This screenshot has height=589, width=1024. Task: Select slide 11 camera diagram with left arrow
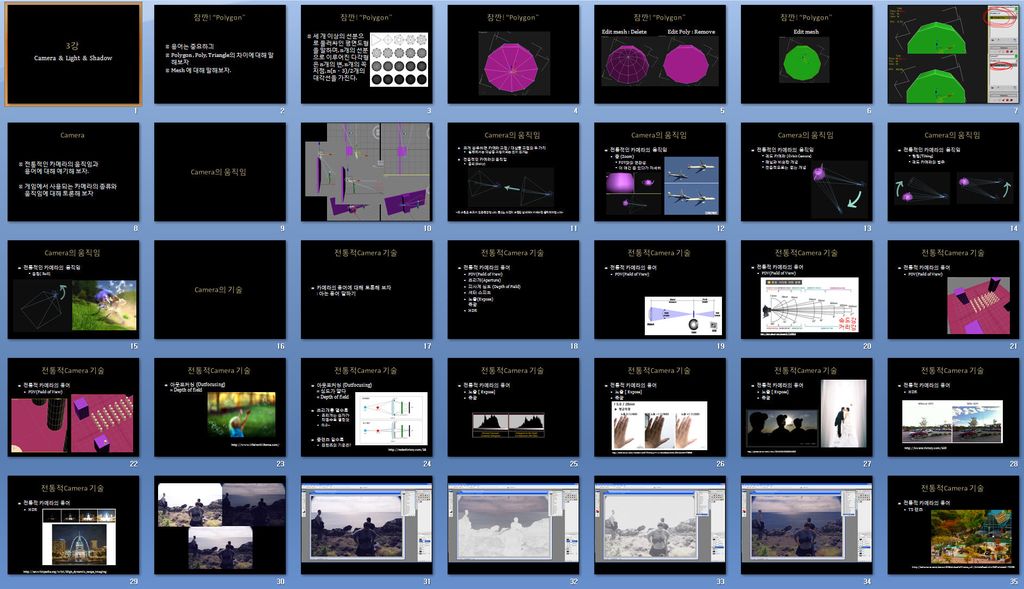[x=513, y=172]
